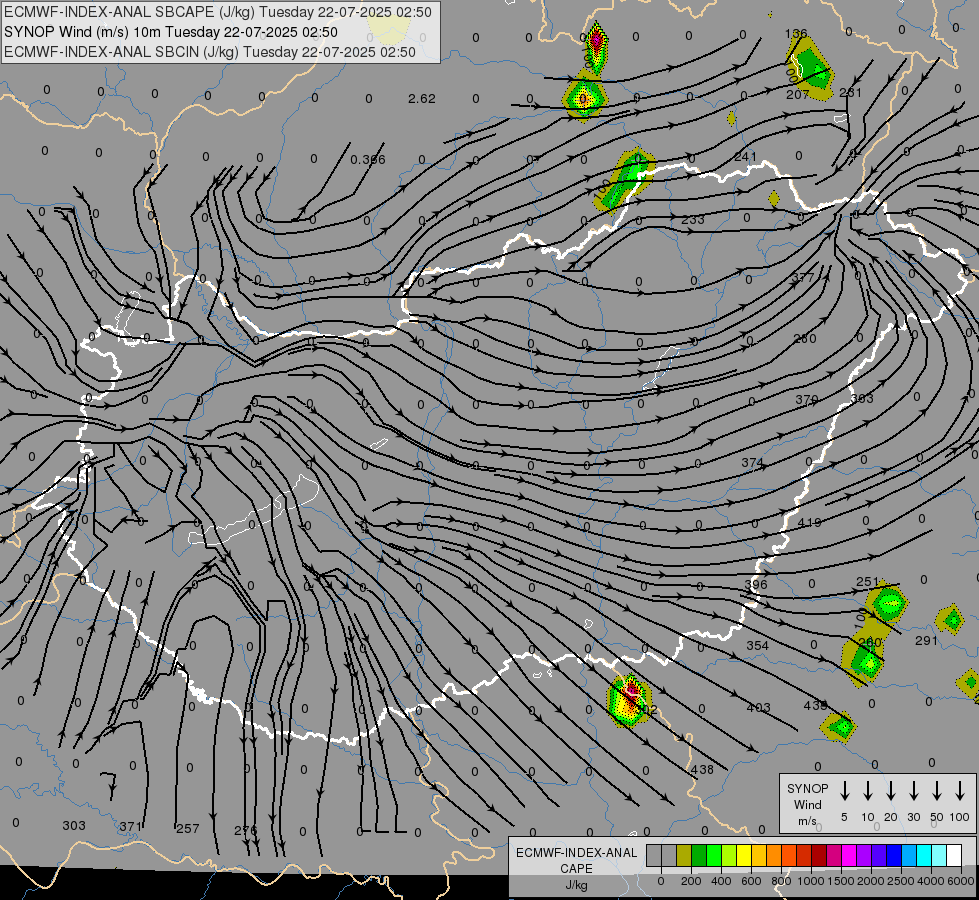979x900 pixels.
Task: Click the 291 map value
Action: pyautogui.click(x=926, y=641)
